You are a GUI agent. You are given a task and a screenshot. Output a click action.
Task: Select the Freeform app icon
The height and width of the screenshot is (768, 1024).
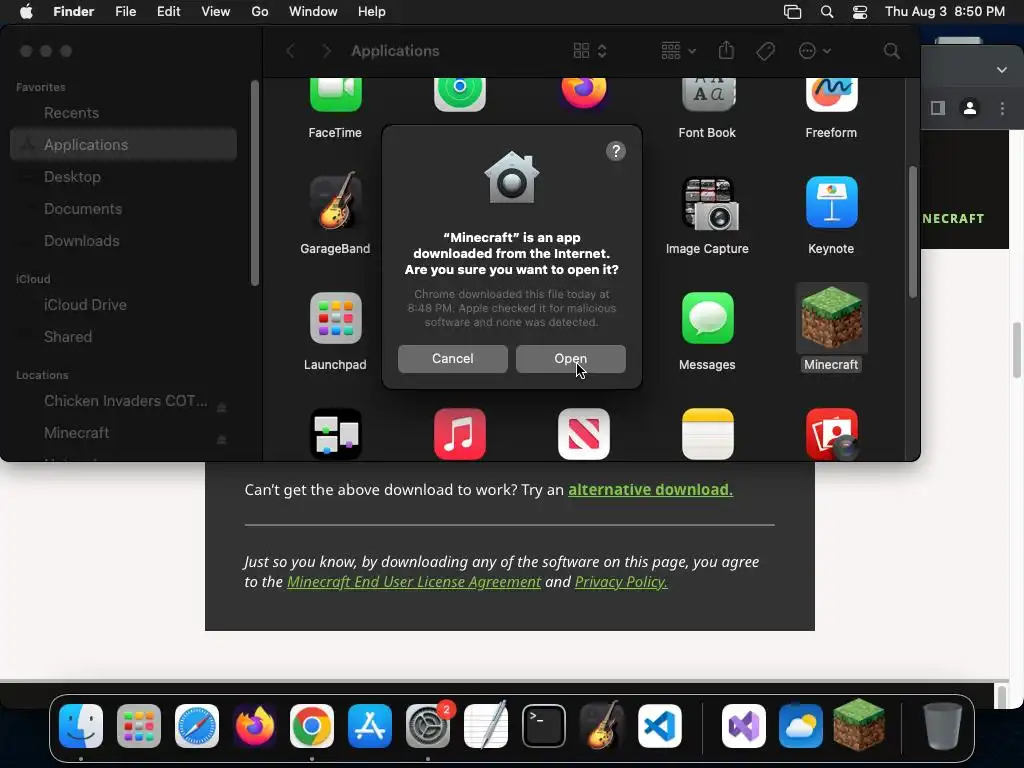831,95
